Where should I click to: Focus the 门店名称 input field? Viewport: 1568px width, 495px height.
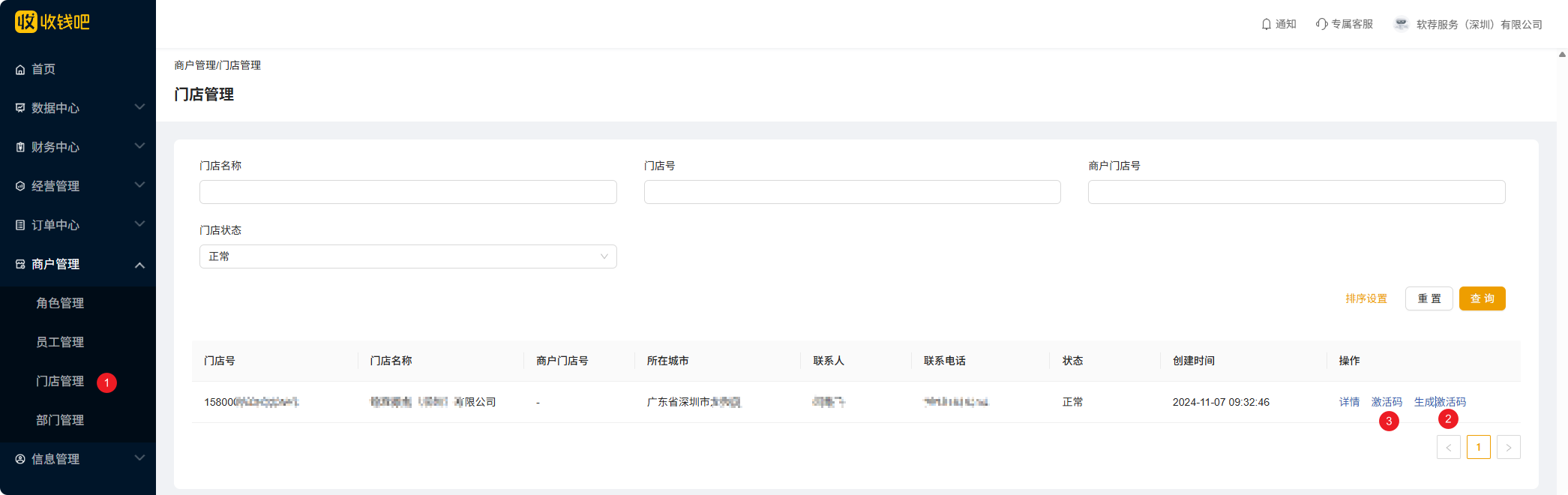tap(408, 192)
